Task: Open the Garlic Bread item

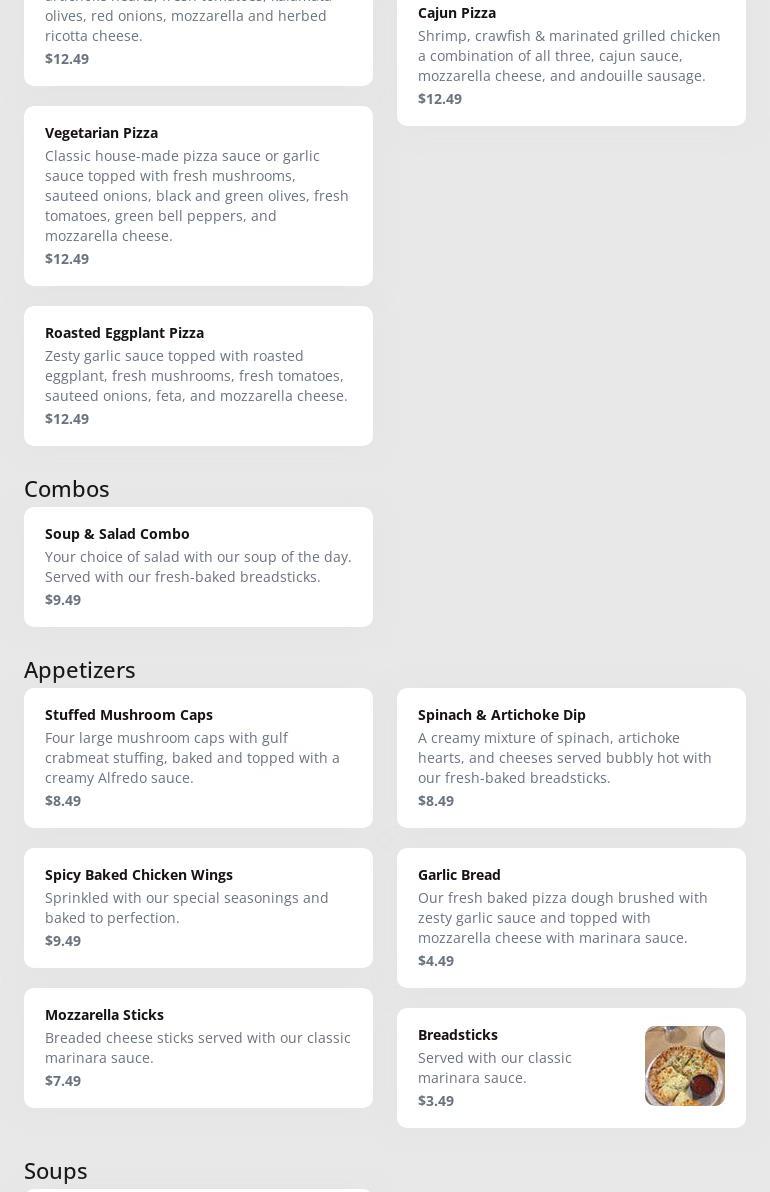Action: coord(571,918)
